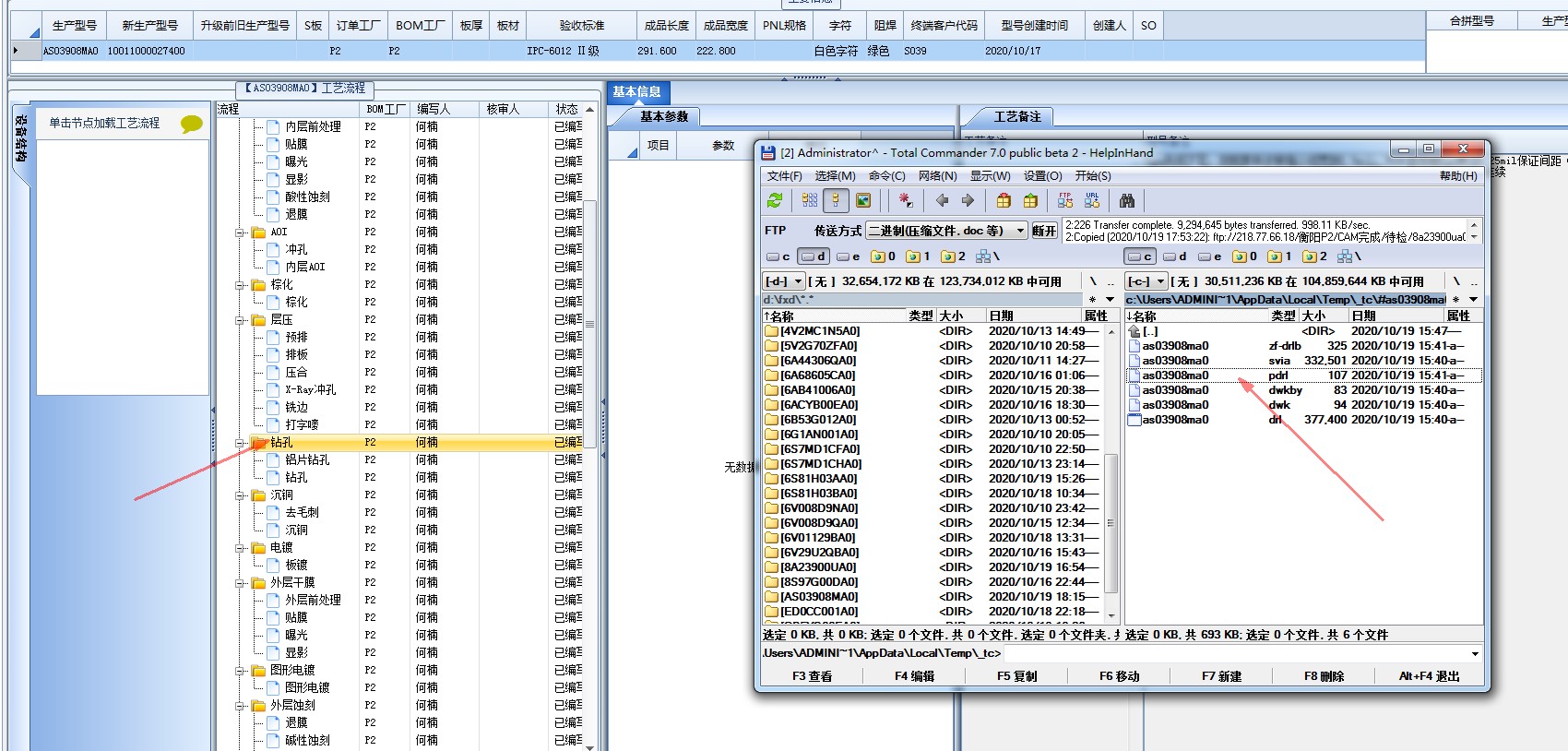Select FTP connection 1 in the right drive bar

(x=1280, y=256)
